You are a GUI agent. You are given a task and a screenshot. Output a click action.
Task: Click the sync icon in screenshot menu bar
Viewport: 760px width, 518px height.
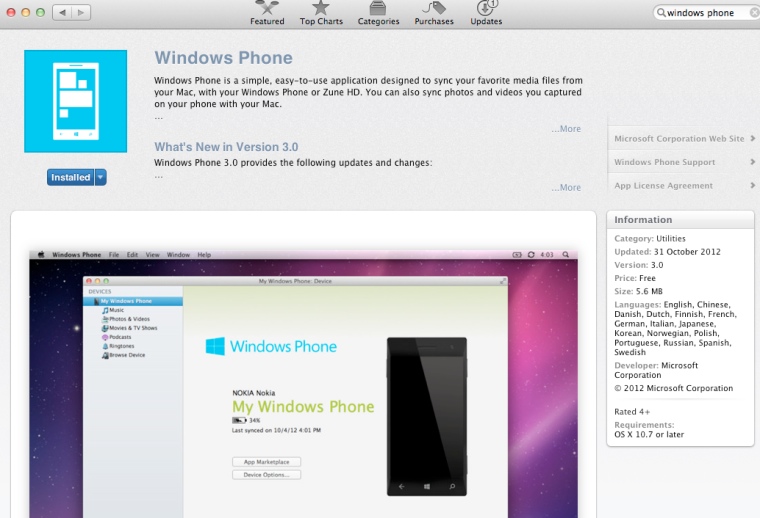(x=531, y=254)
